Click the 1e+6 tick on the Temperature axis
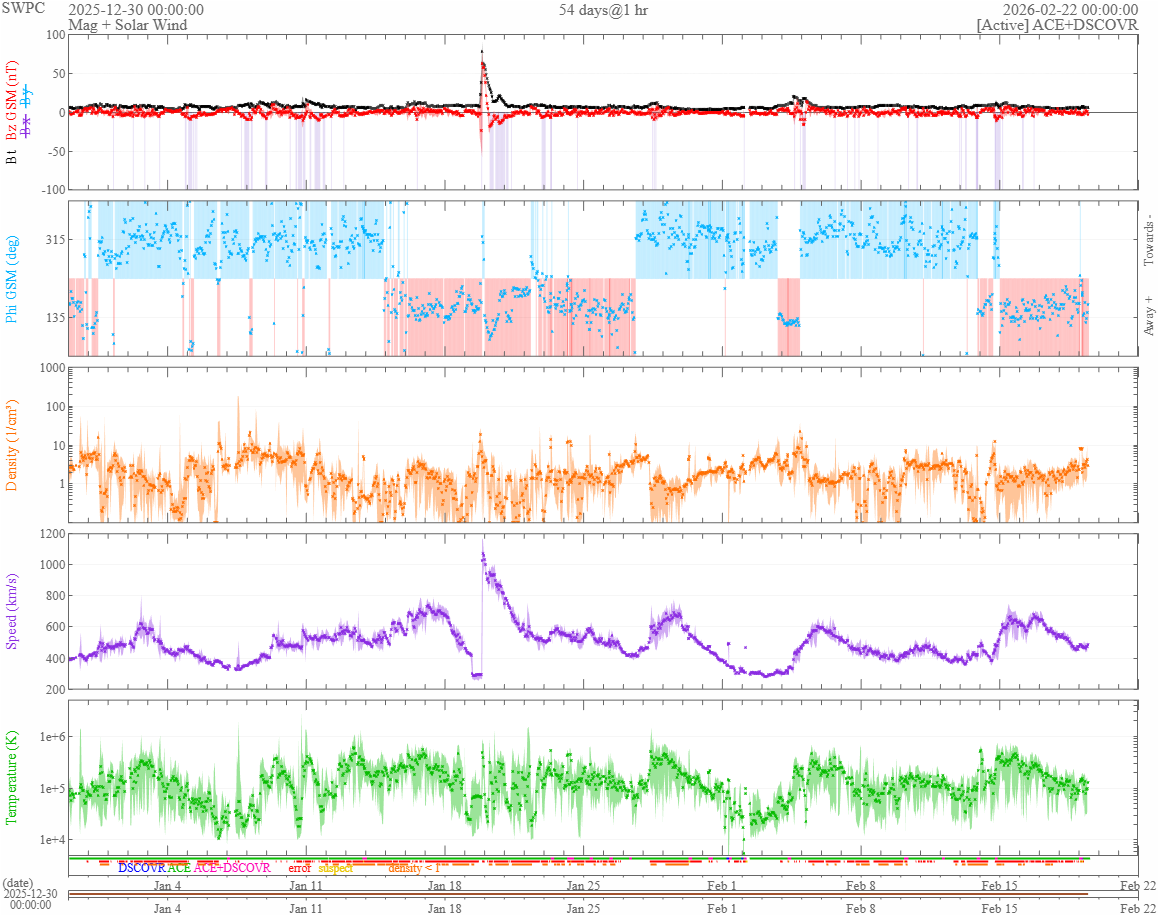 [51, 737]
